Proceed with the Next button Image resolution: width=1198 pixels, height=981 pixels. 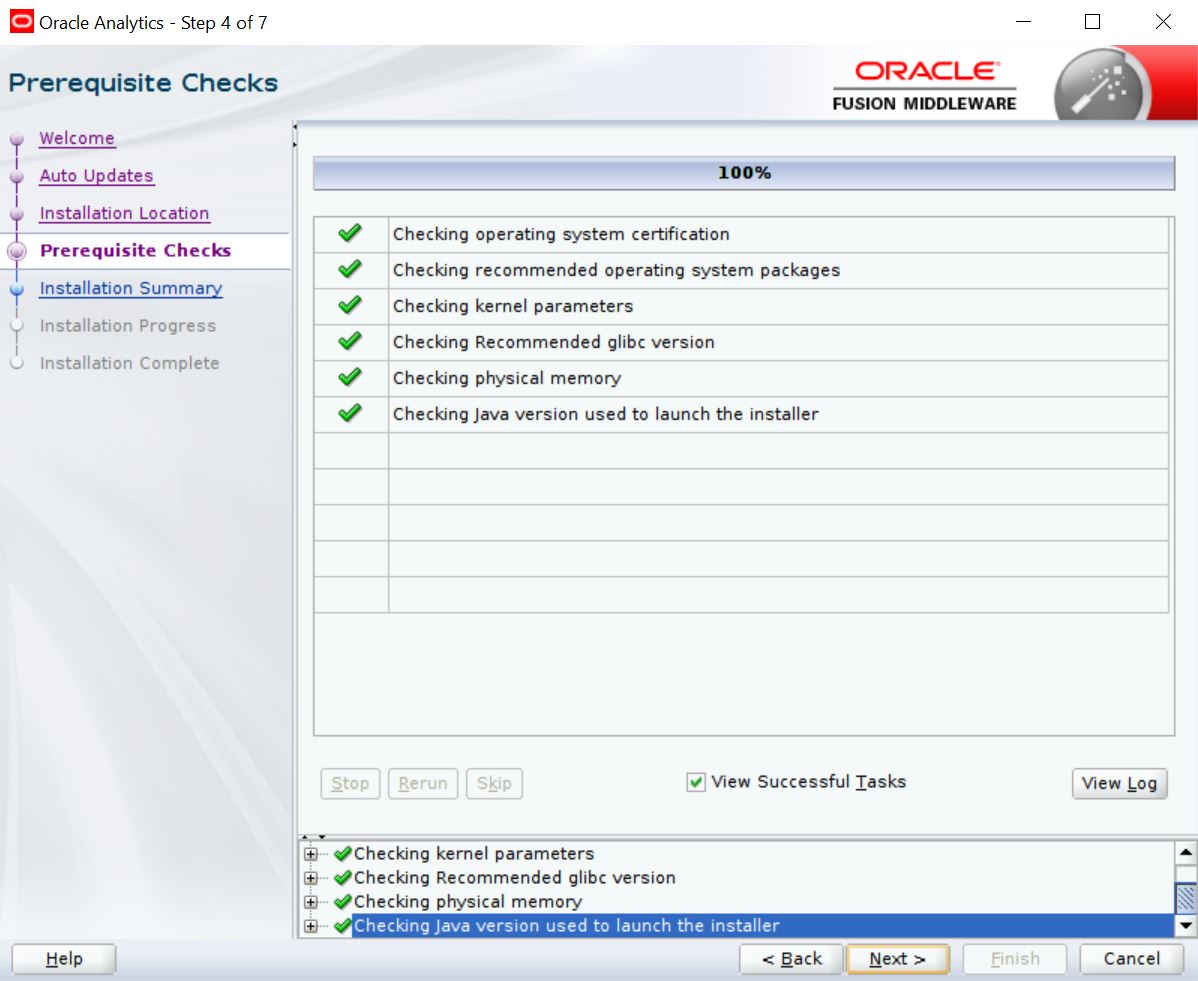tap(898, 959)
